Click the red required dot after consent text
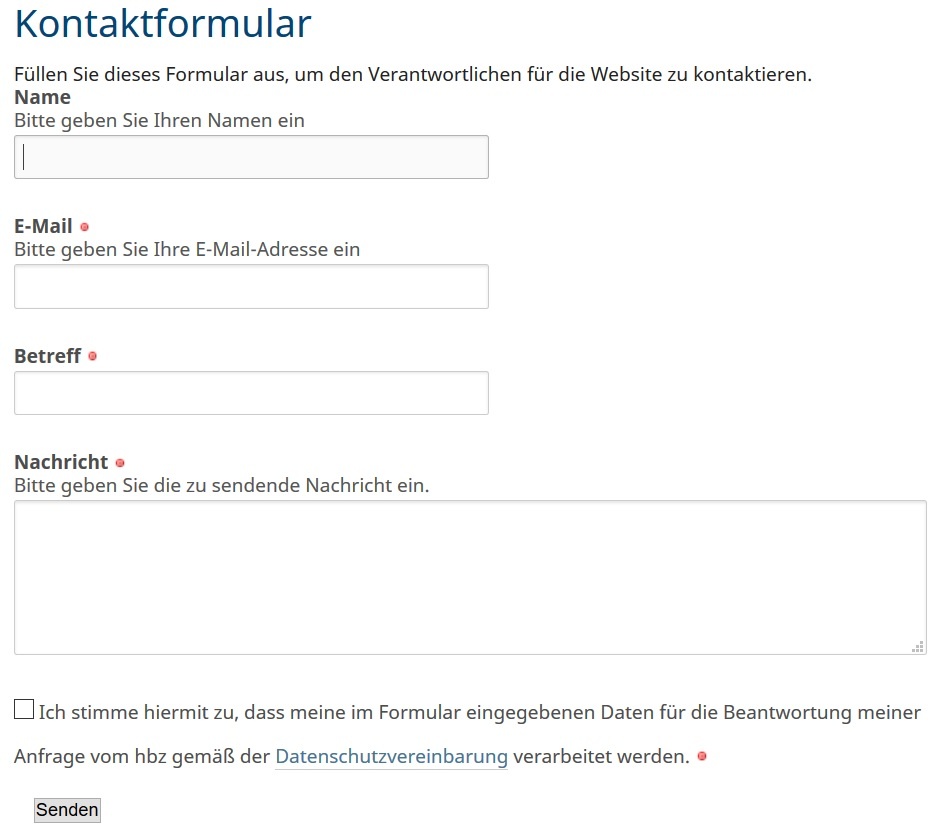Screen dimensions: 948x830 coord(702,756)
